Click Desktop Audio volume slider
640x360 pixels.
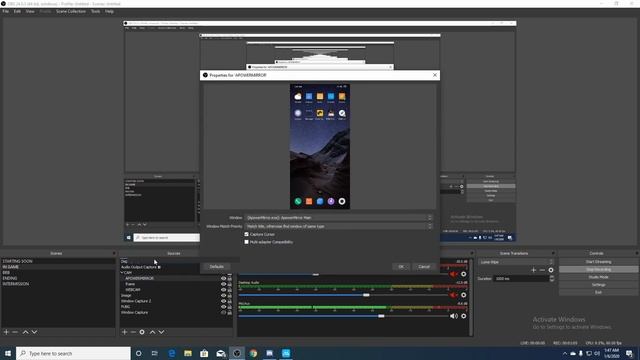(x=343, y=295)
